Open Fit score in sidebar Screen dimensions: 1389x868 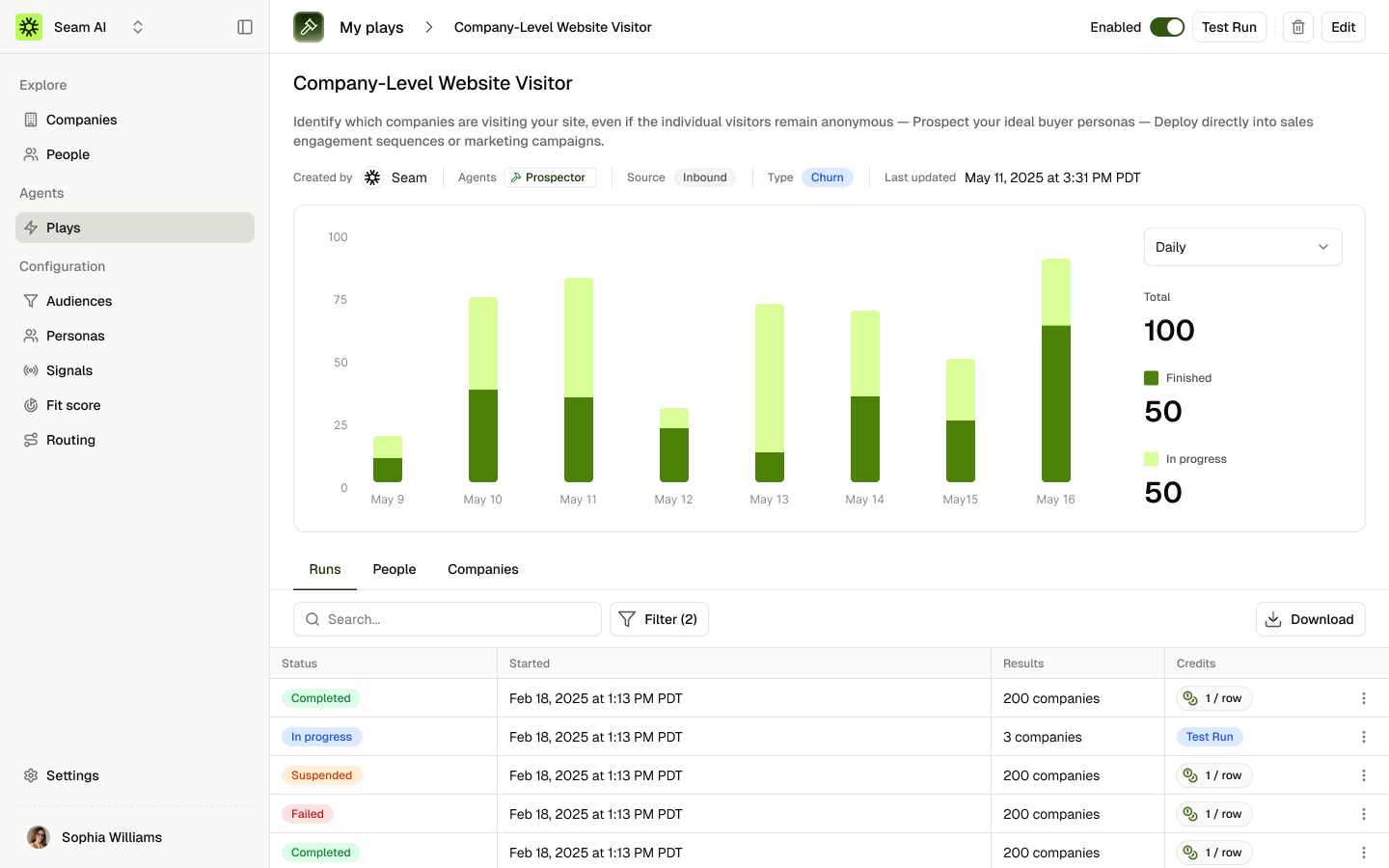click(x=73, y=405)
